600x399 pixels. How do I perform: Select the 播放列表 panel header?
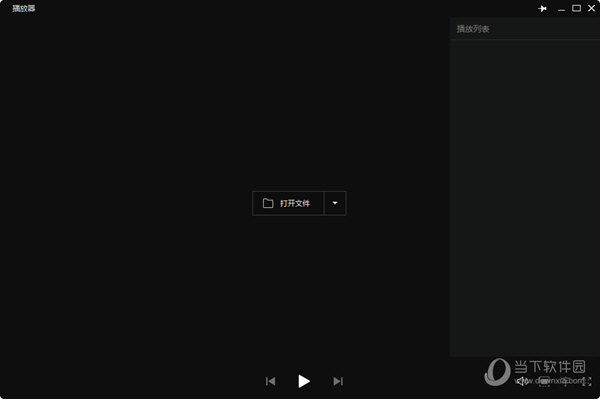(473, 29)
